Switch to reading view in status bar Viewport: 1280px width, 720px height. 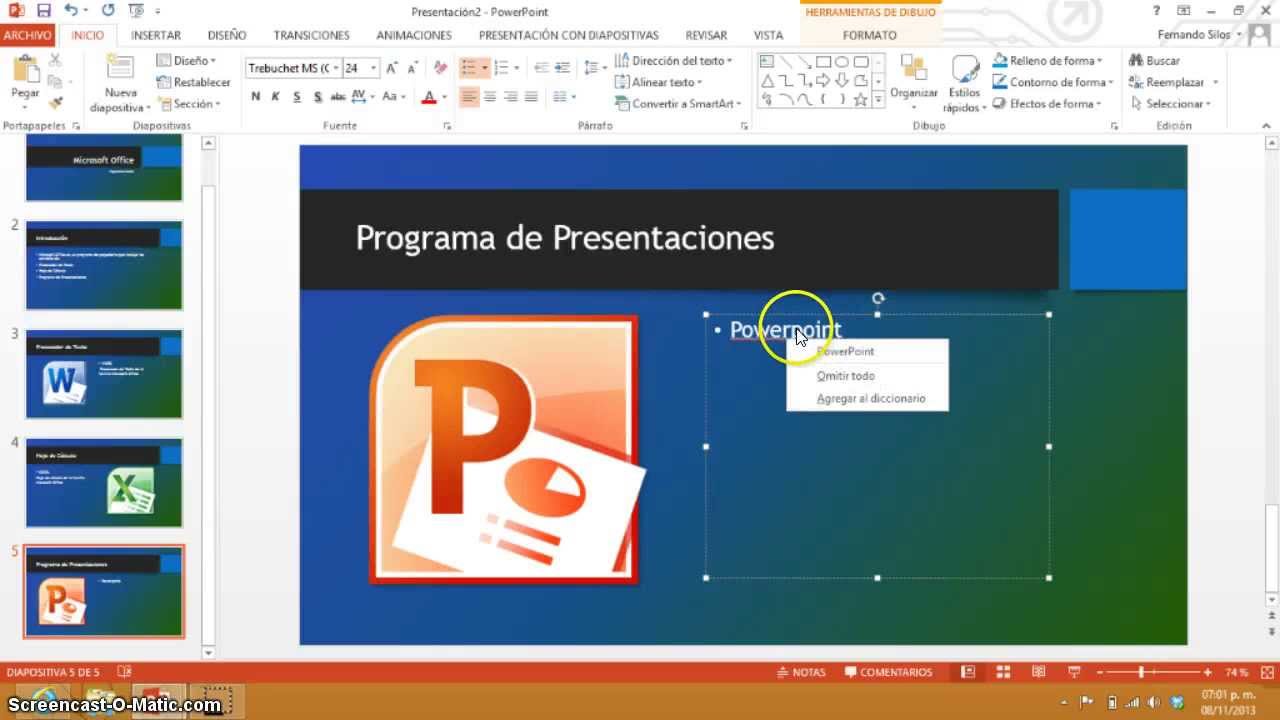coord(1039,672)
